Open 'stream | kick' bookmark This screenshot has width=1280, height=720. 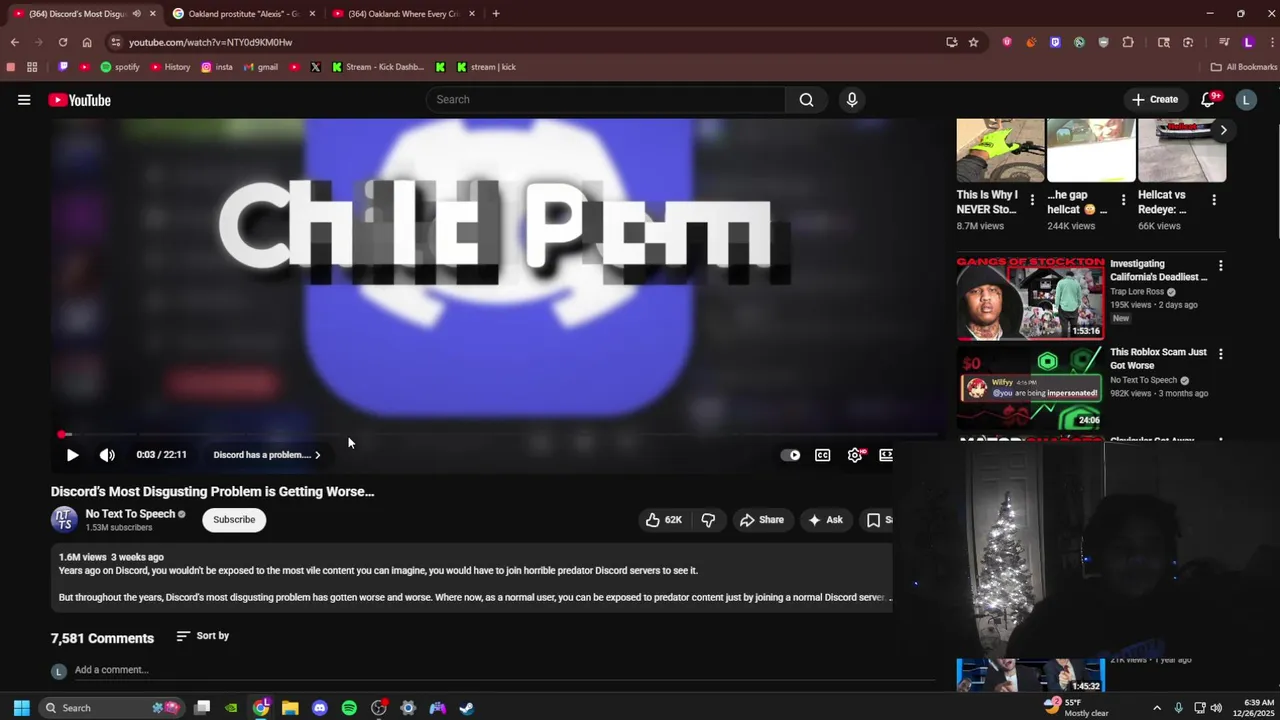(x=486, y=67)
